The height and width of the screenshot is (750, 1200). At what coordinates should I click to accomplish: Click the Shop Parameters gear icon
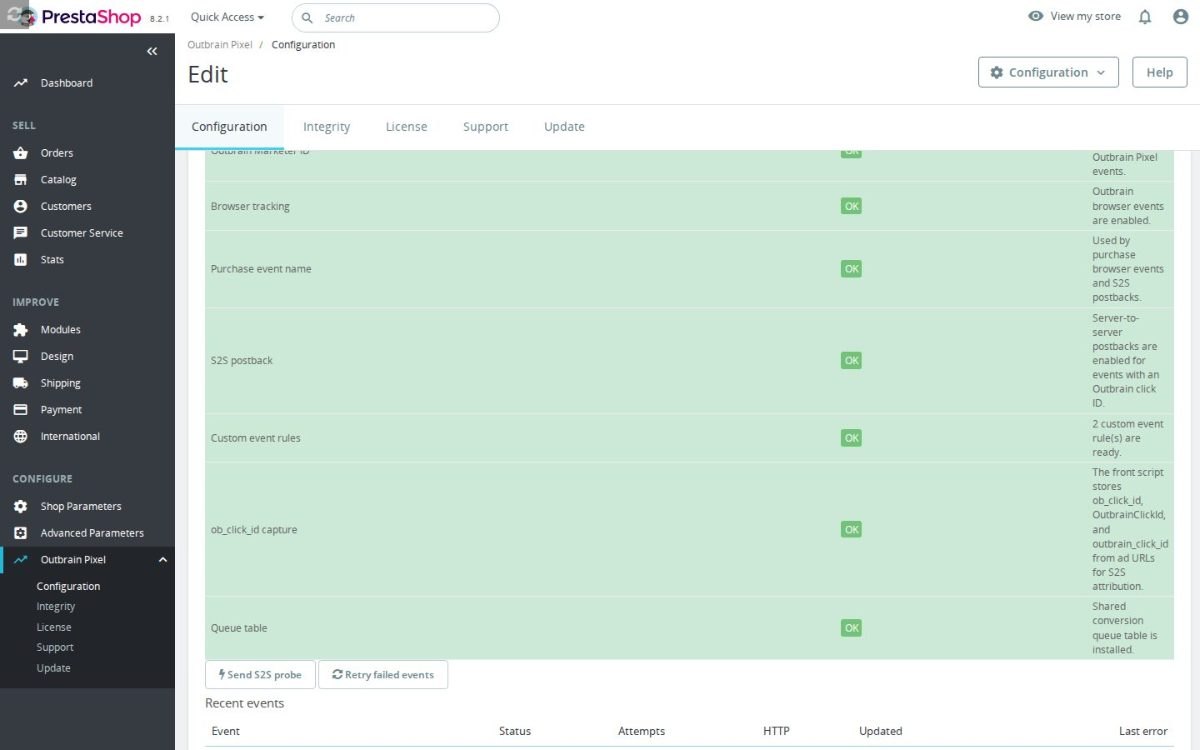20,506
